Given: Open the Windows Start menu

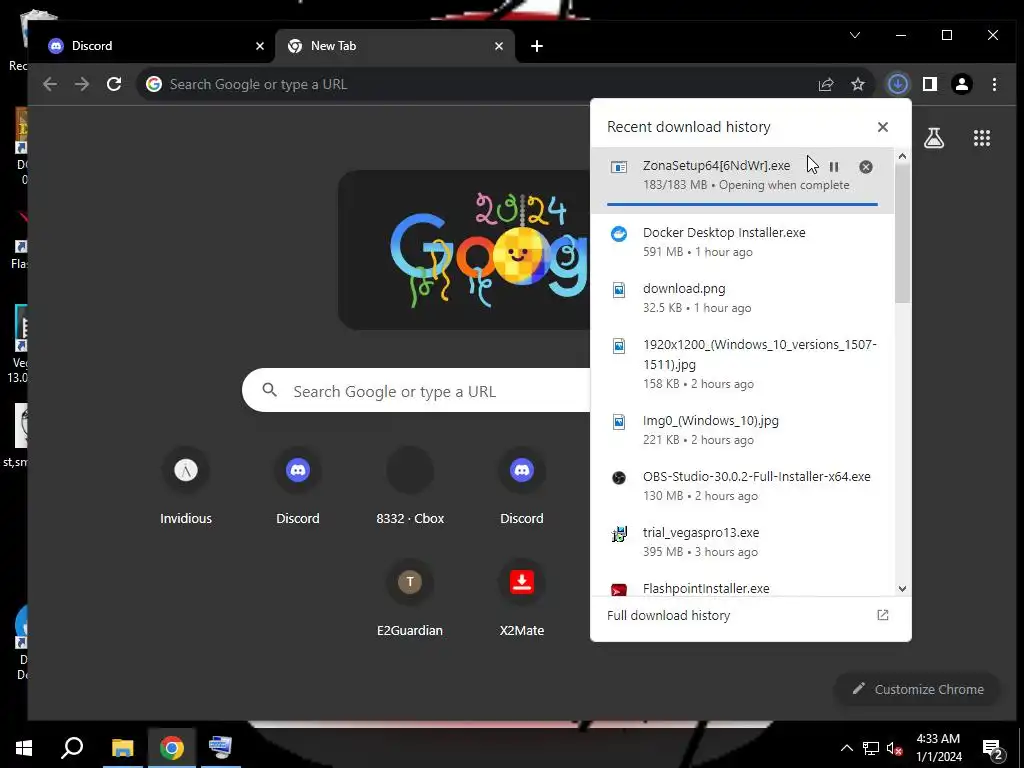Looking at the screenshot, I should click(x=24, y=748).
